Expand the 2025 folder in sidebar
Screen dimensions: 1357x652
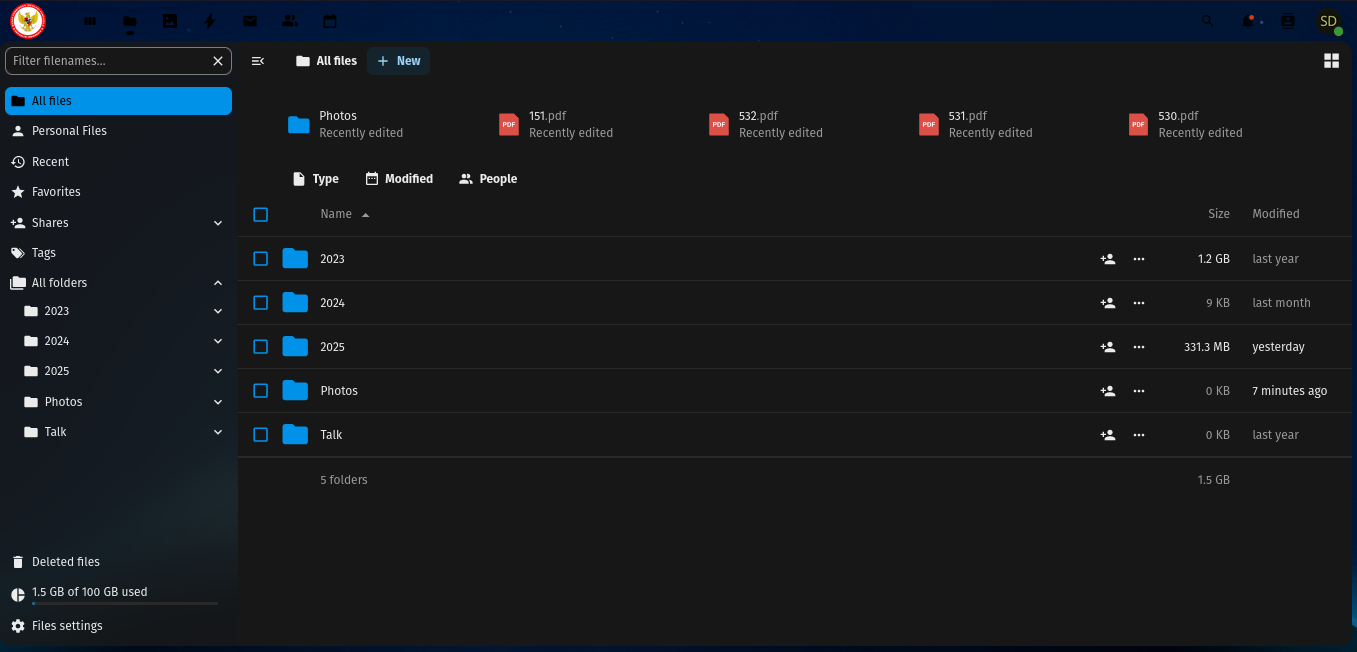click(218, 371)
